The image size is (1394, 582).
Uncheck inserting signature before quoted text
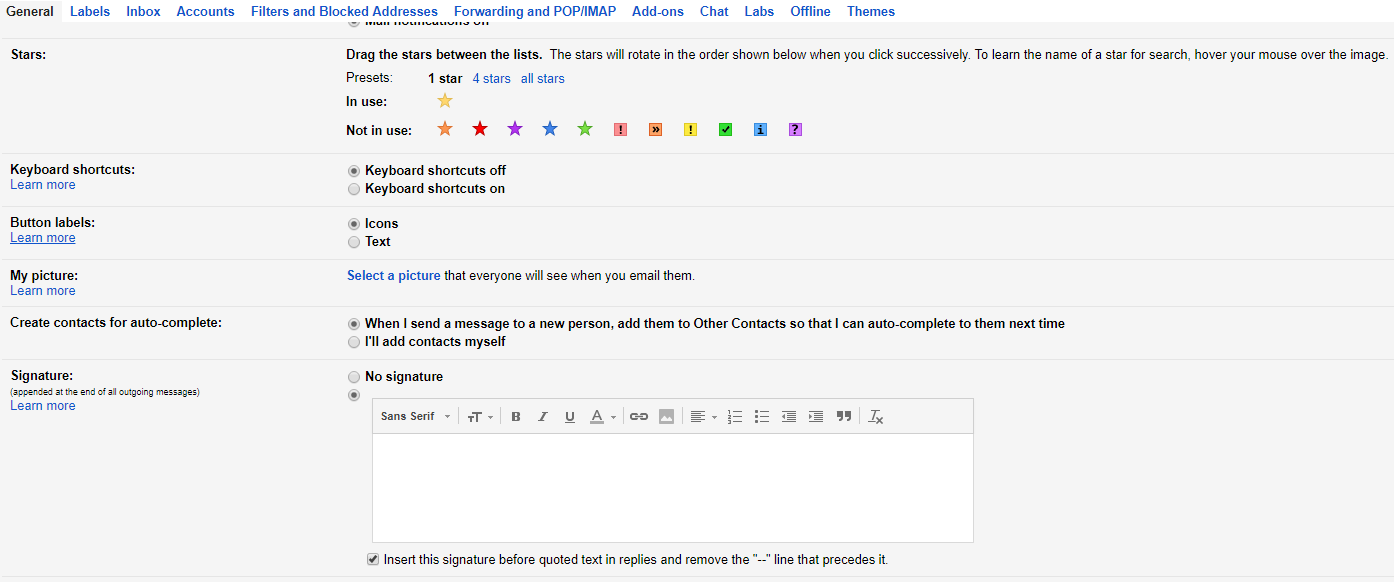372,559
